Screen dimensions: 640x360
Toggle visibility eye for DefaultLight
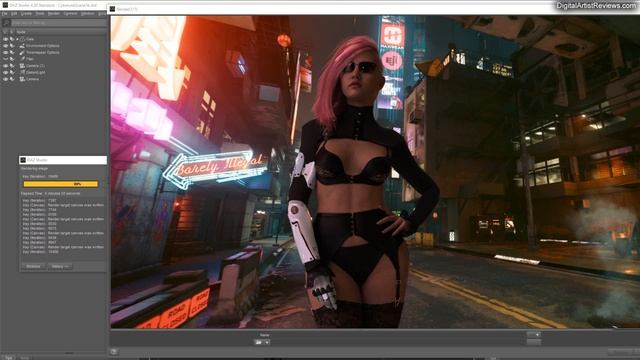click(x=5, y=72)
